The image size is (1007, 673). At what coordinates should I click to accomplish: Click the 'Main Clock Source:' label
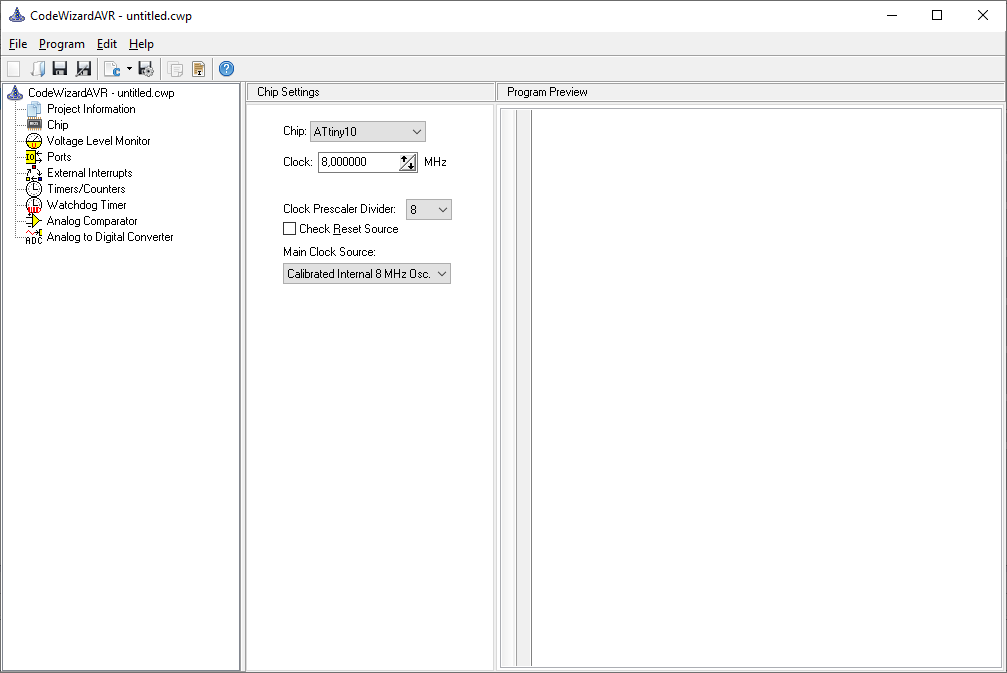coord(329,252)
